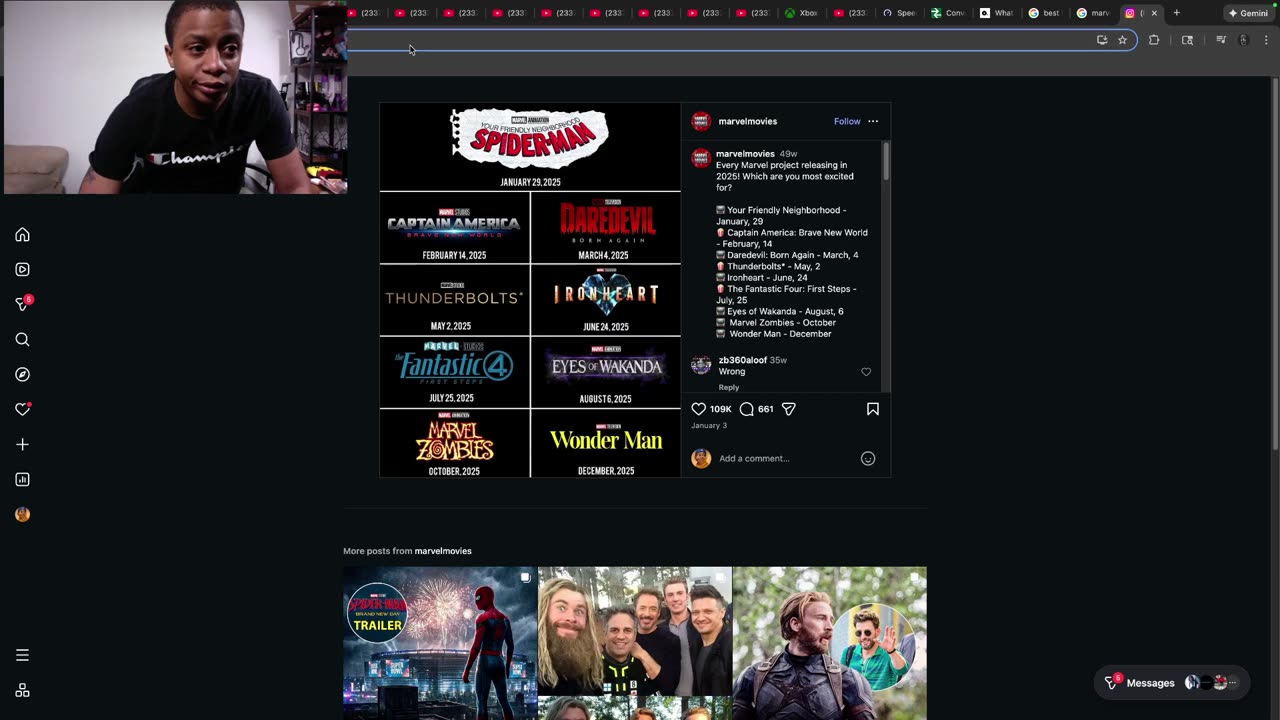The width and height of the screenshot is (1280, 720).
Task: Open the Avengers cast selfie post
Action: 635,643
